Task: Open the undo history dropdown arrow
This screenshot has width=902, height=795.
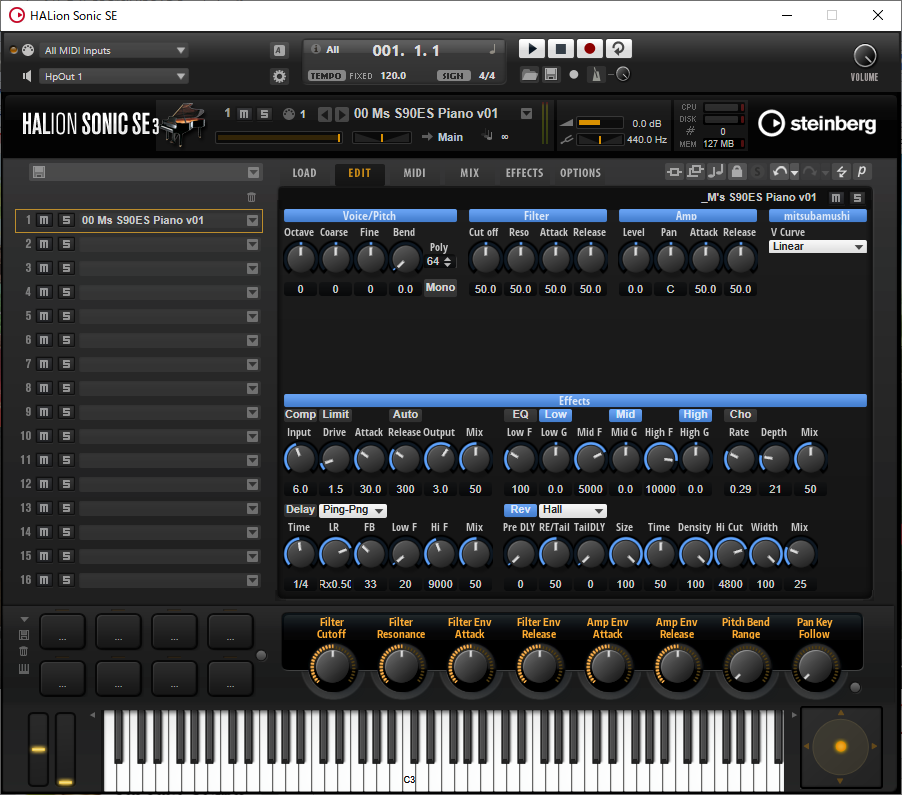Action: [x=794, y=173]
